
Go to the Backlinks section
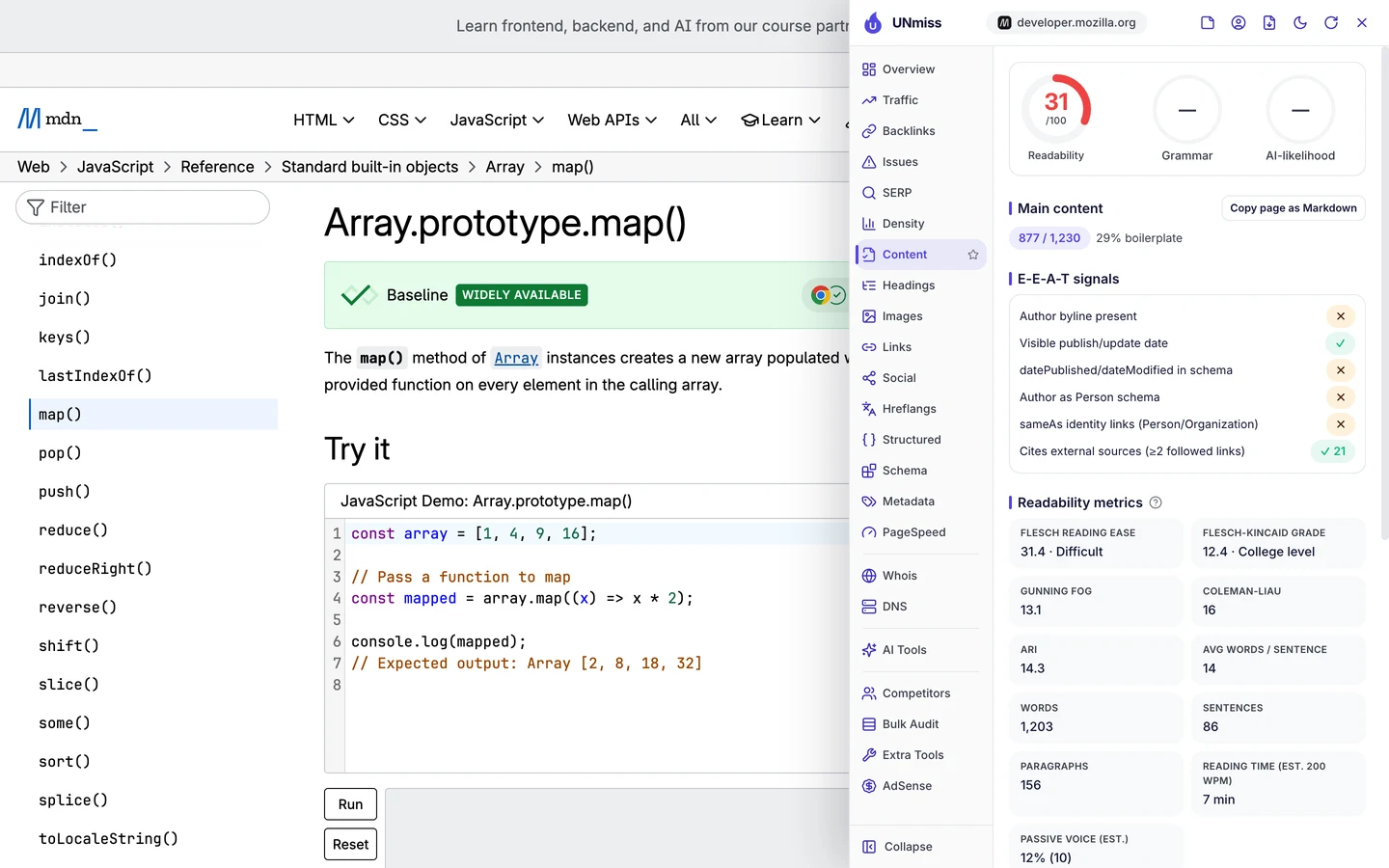tap(920, 131)
